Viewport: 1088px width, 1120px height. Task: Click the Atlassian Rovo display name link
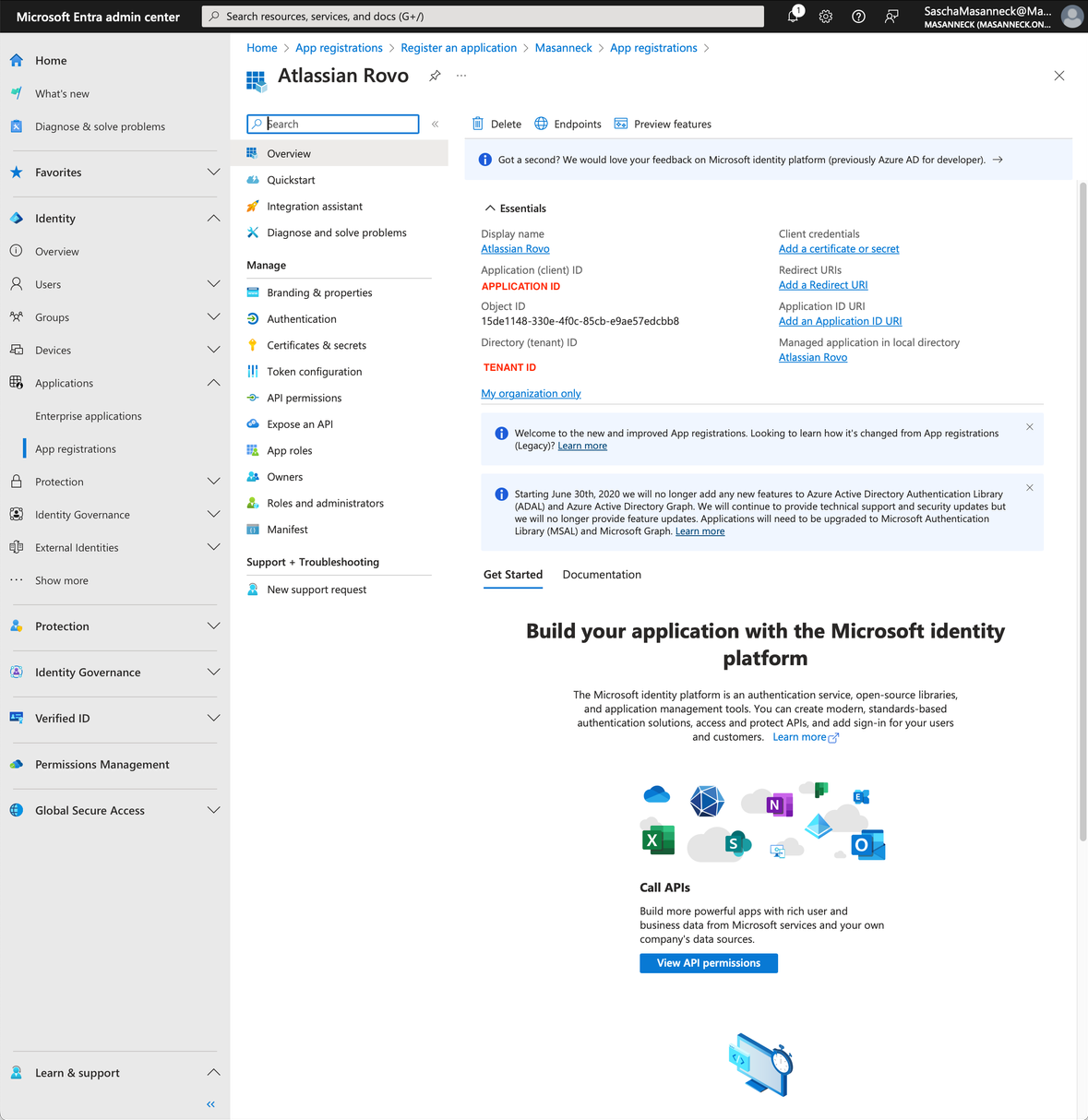(515, 249)
